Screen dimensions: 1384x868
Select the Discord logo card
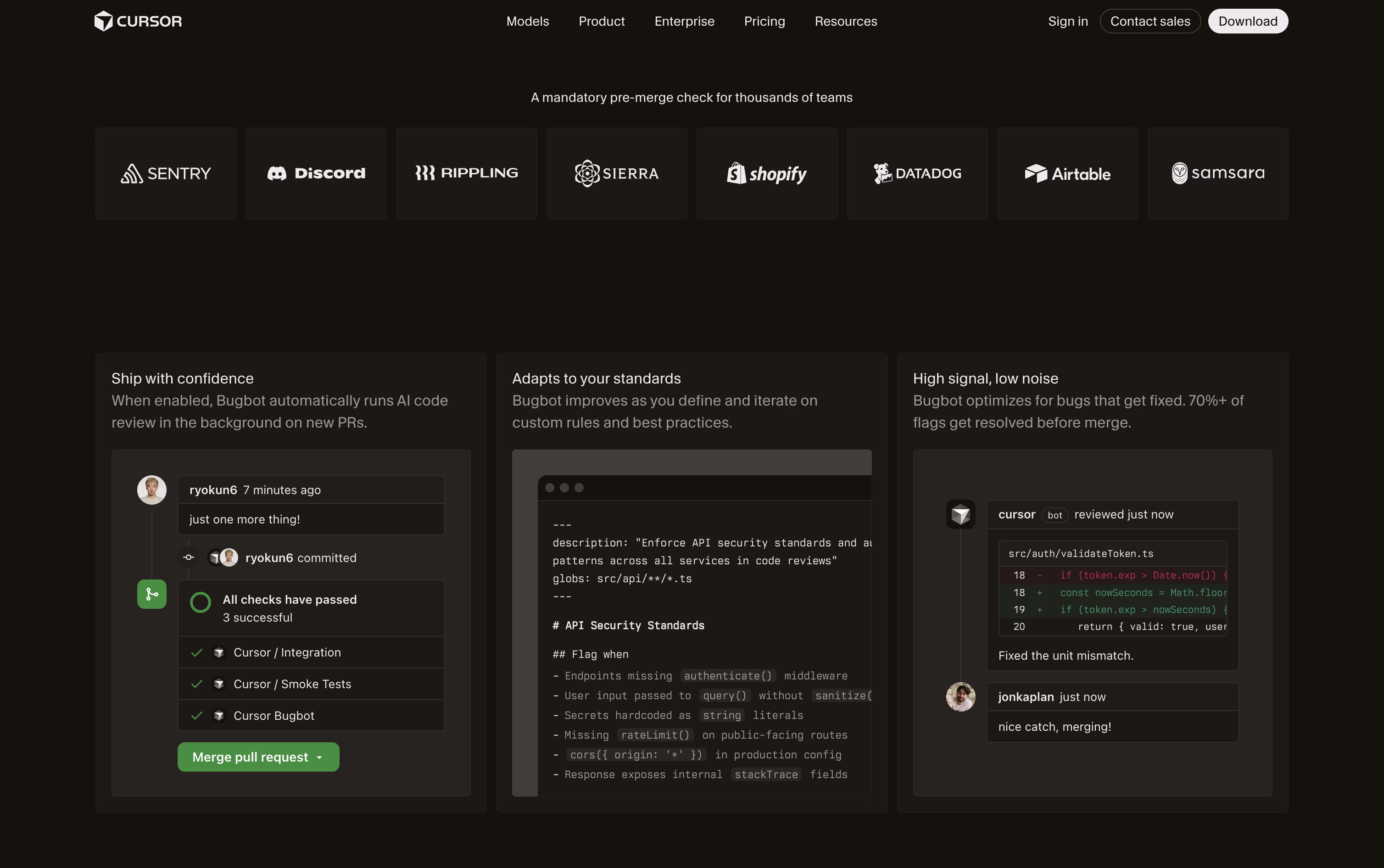click(316, 173)
